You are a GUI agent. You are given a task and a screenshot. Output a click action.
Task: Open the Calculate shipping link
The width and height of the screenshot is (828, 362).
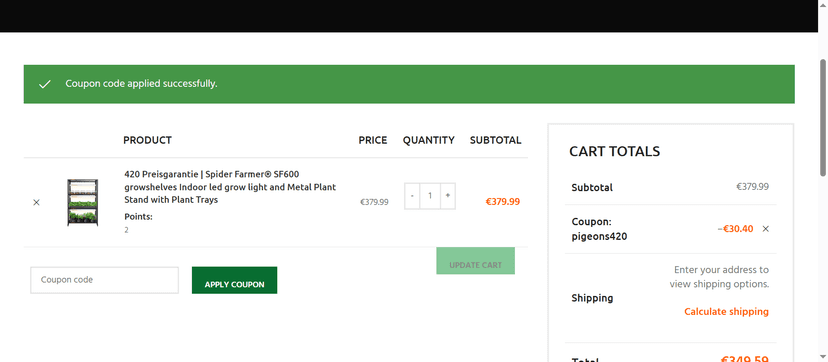(726, 311)
